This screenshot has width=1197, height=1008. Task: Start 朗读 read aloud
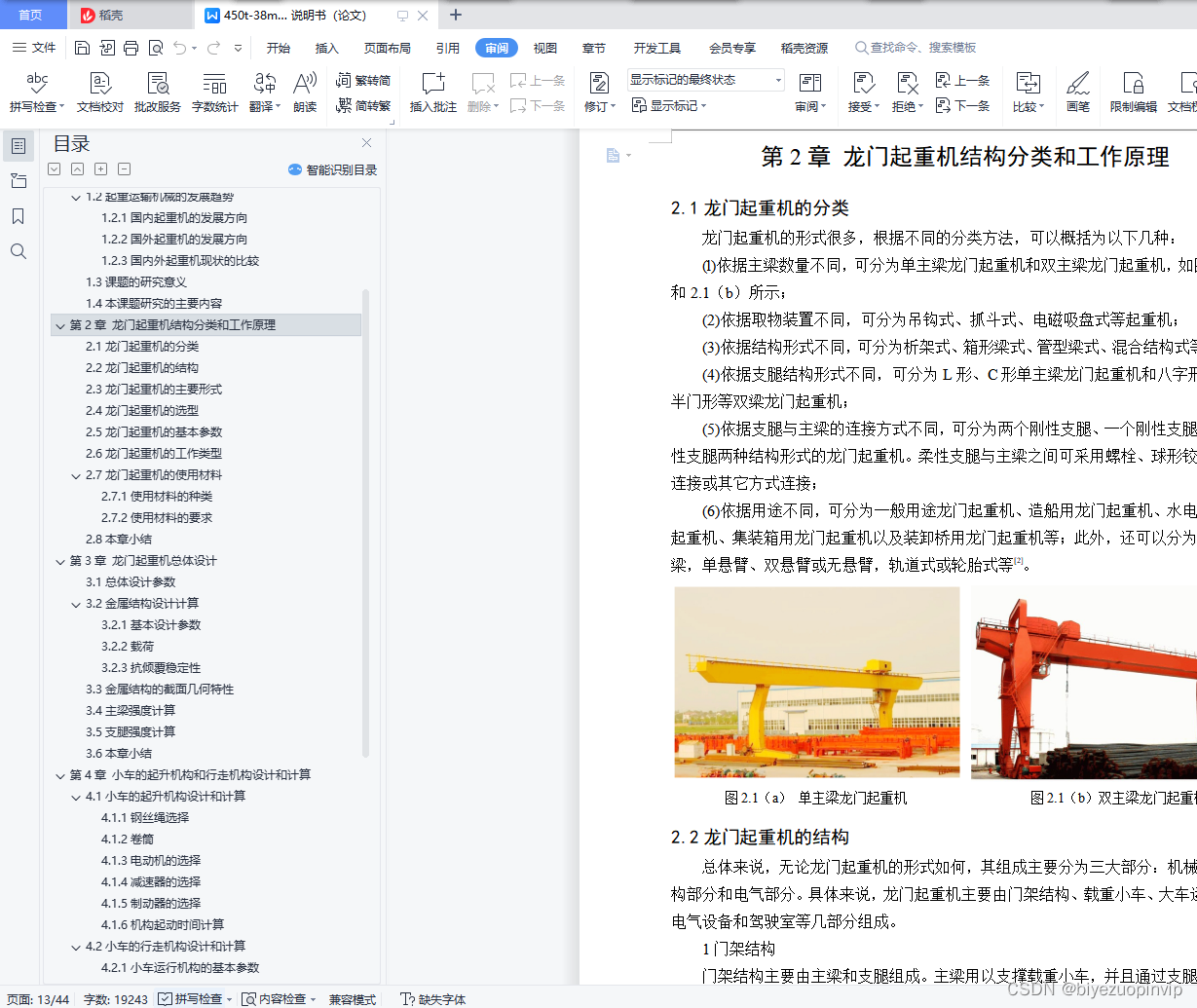305,93
